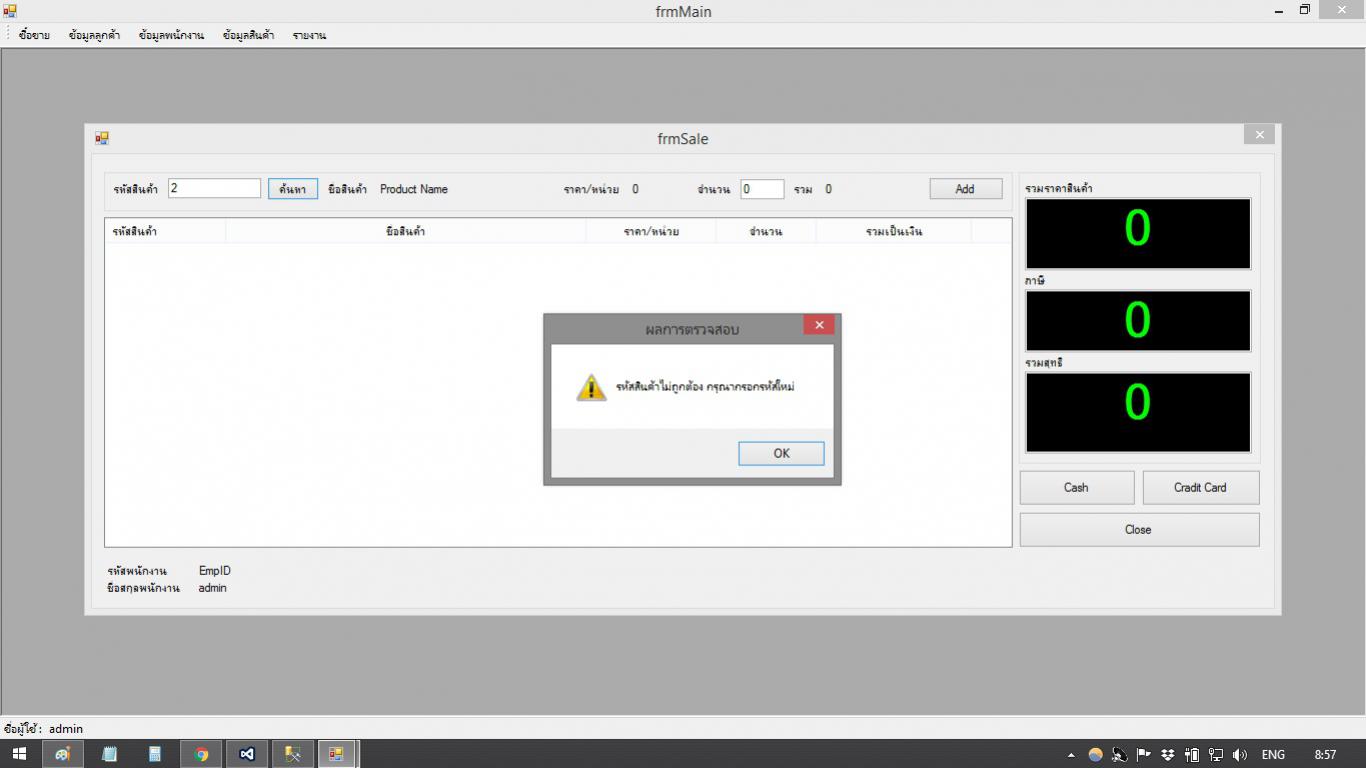
Task: Click the ENG input language indicator
Action: [1273, 755]
